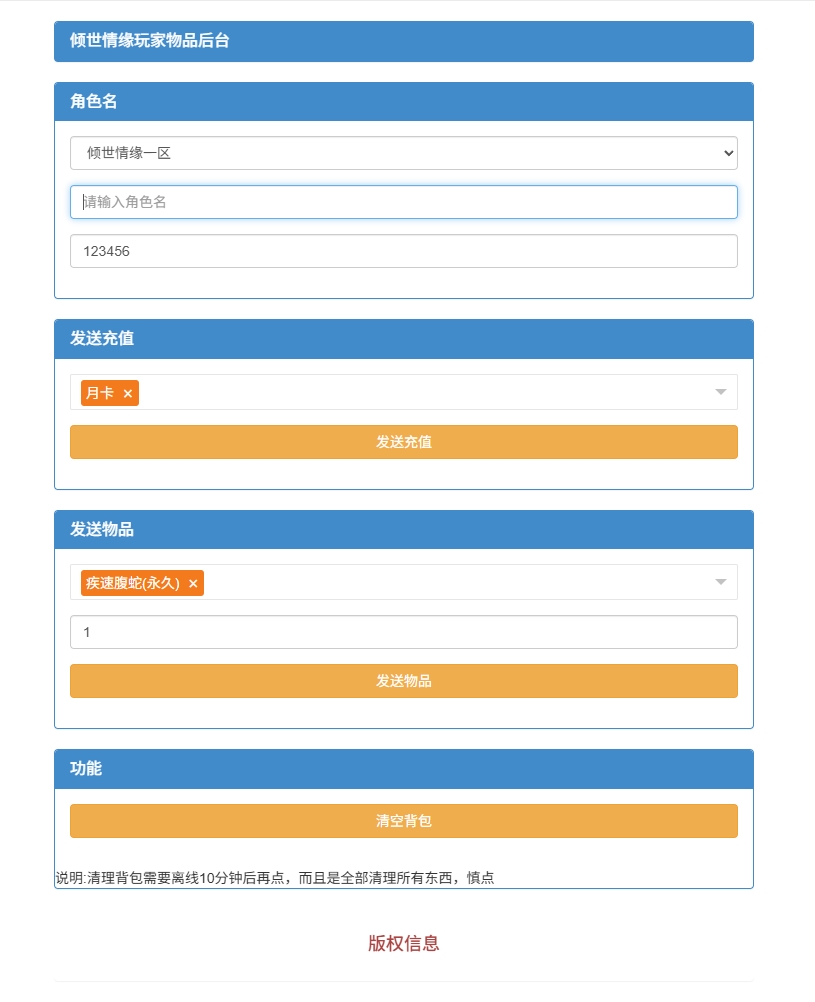Image resolution: width=815 pixels, height=1002 pixels.
Task: Click the 清空背包 button
Action: 404,821
